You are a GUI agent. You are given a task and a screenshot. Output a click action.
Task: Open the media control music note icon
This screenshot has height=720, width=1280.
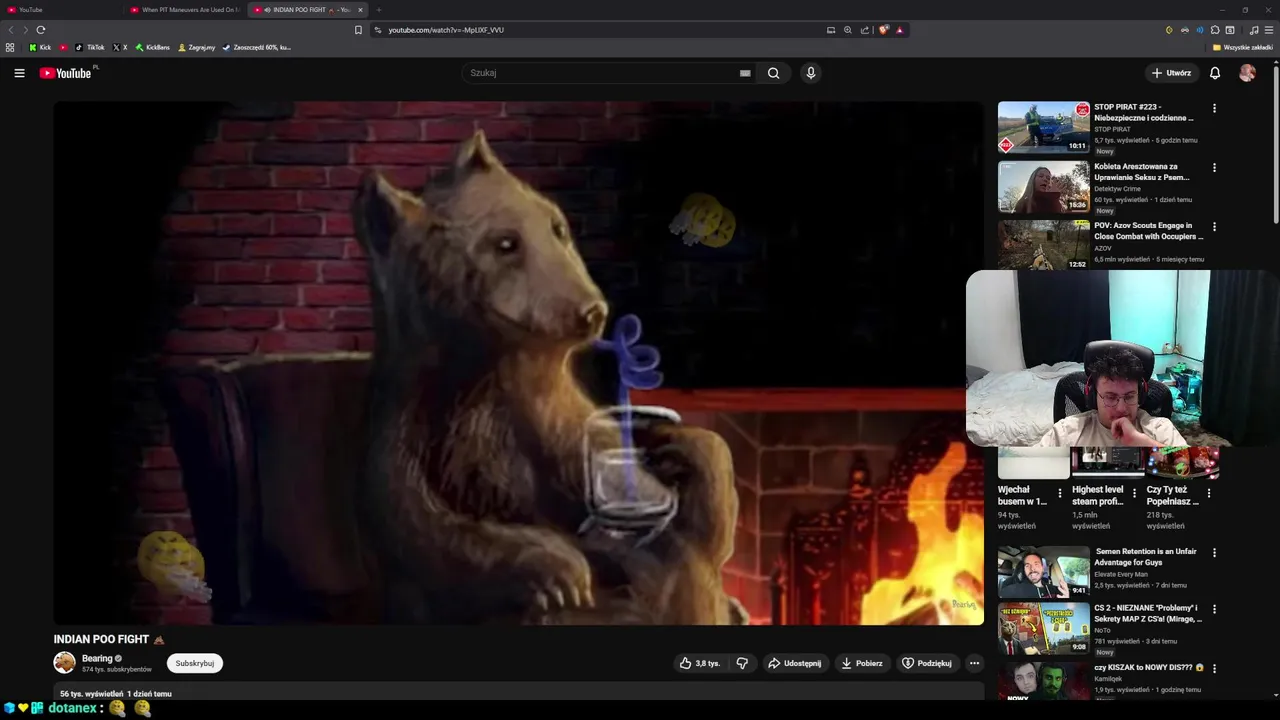(1254, 30)
